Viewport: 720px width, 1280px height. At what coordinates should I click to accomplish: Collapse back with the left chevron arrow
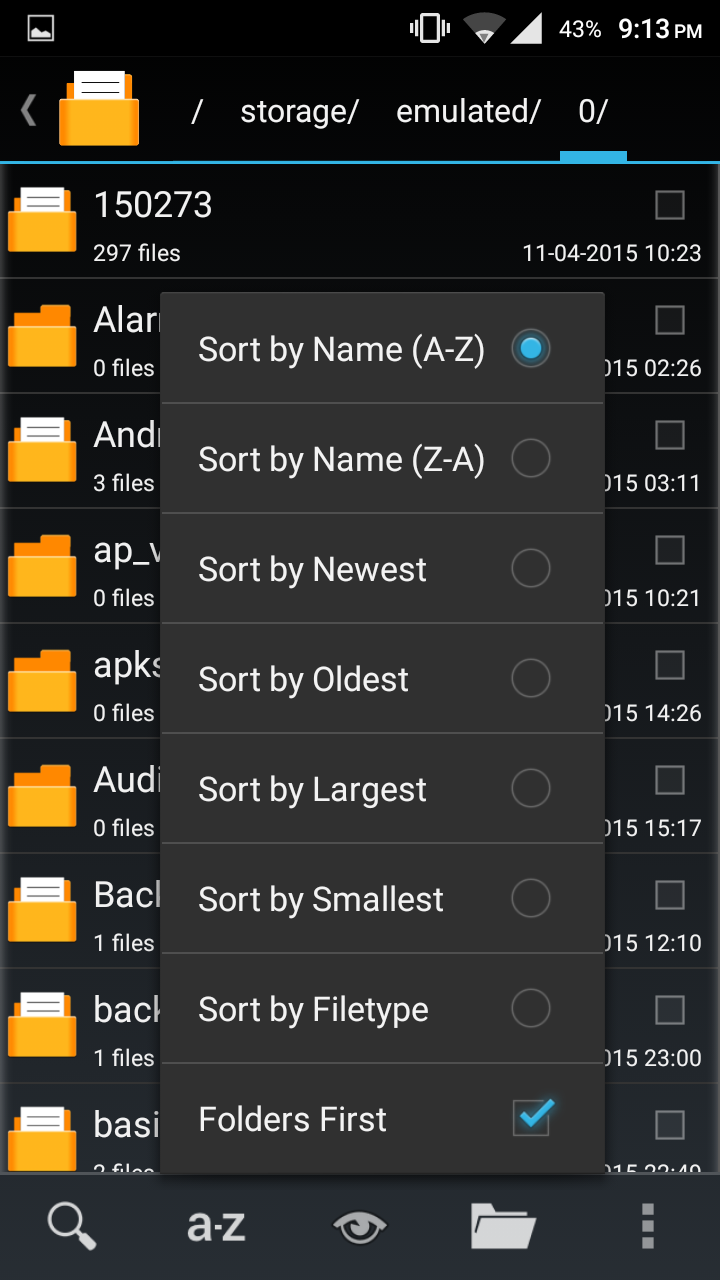[x=25, y=110]
